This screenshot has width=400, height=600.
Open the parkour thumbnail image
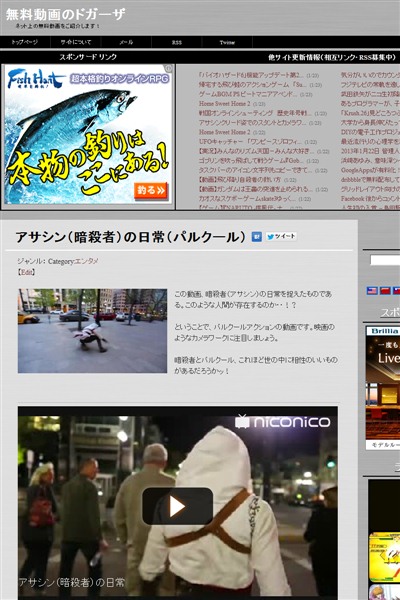(92, 331)
